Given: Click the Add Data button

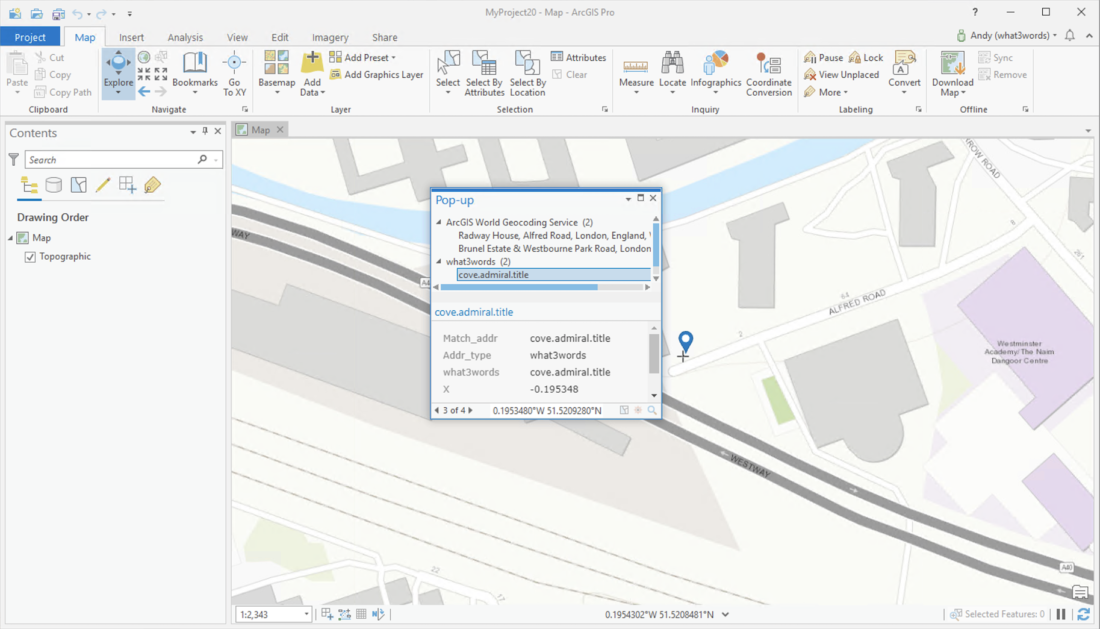Looking at the screenshot, I should [312, 73].
